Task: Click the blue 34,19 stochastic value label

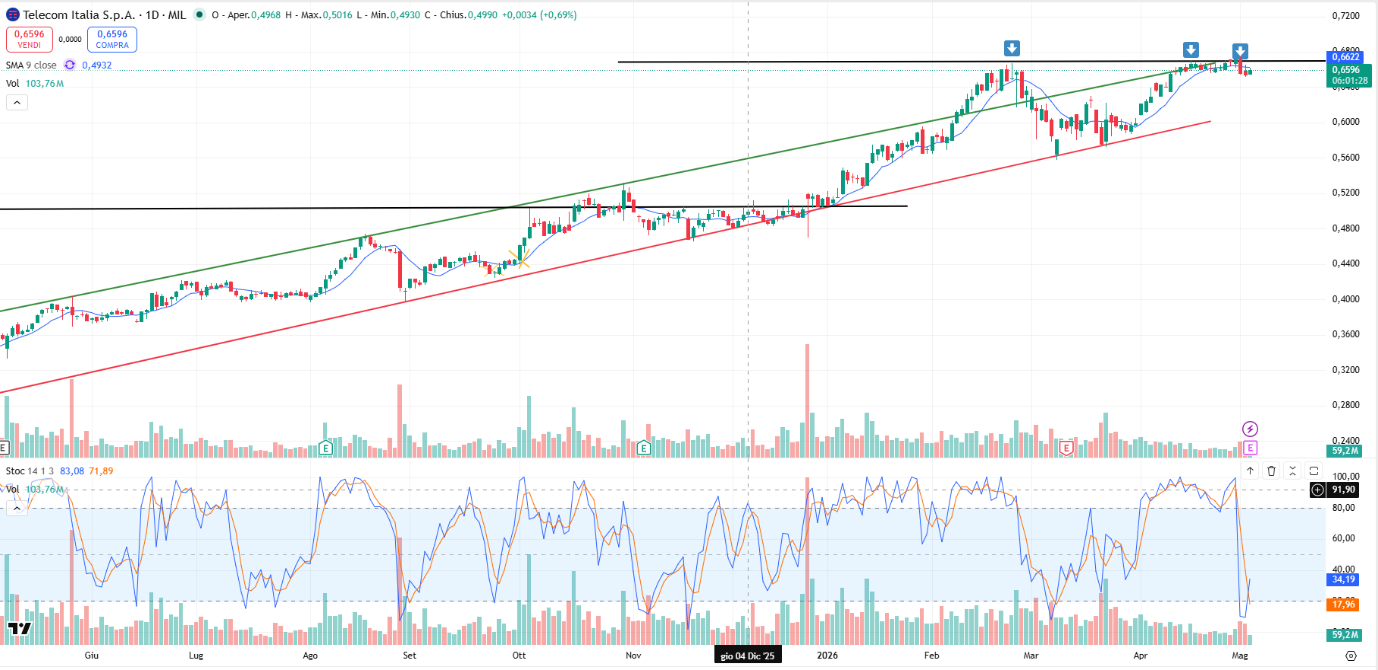Action: click(x=1343, y=579)
